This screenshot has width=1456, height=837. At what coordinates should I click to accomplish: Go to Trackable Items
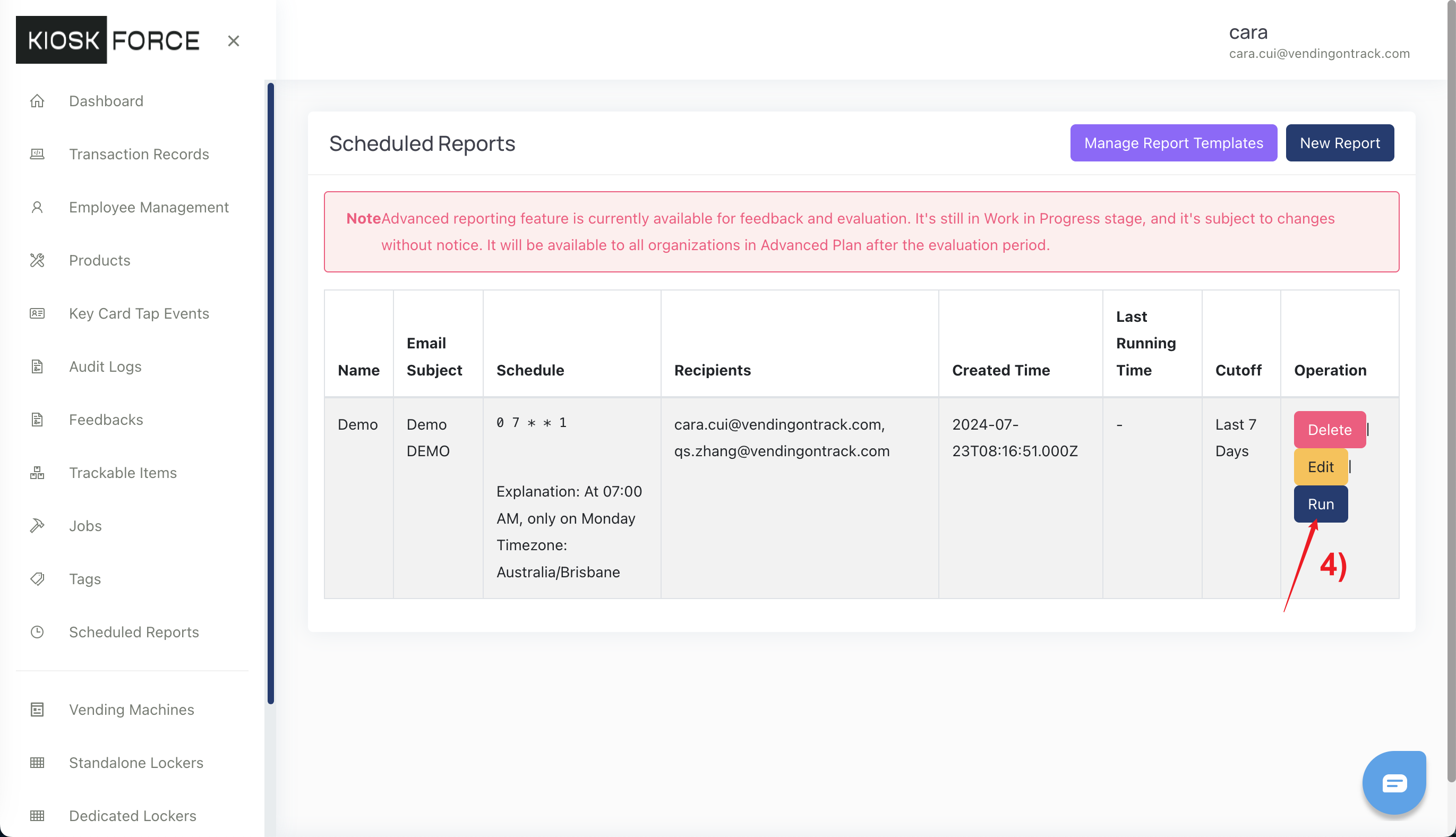[x=123, y=473]
